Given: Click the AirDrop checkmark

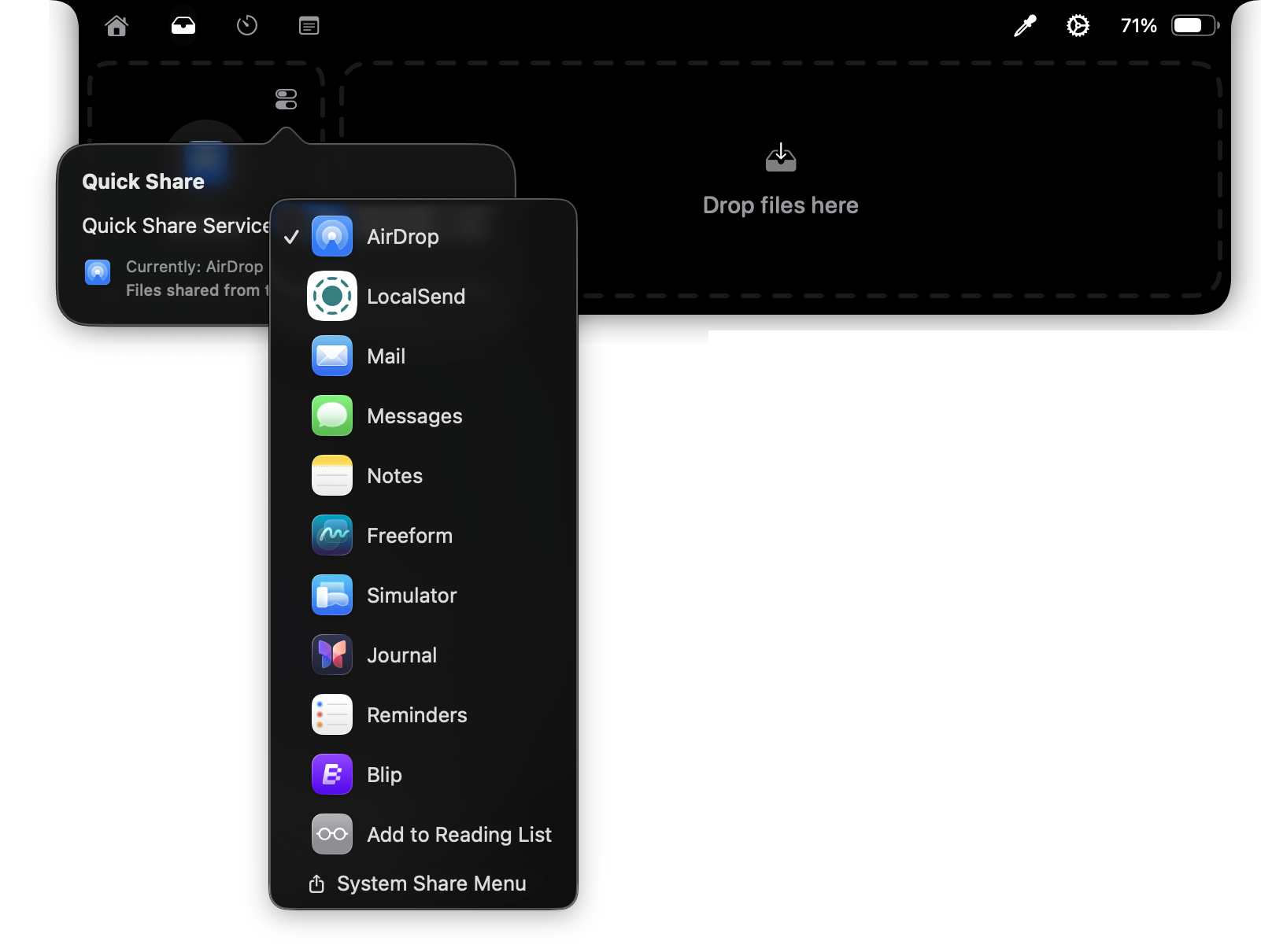Looking at the screenshot, I should coord(291,237).
